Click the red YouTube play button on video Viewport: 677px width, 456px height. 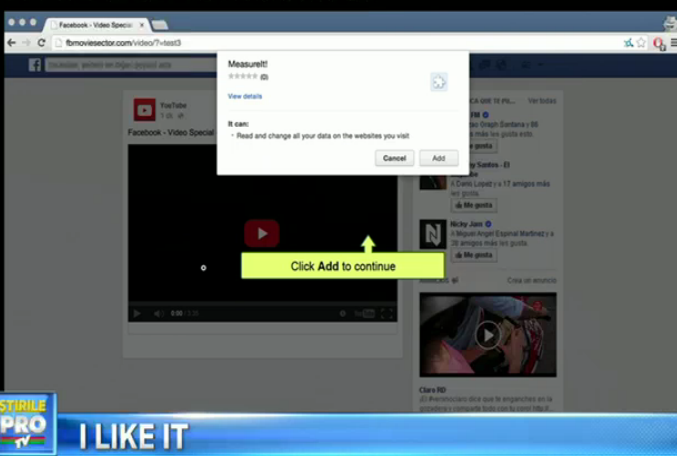[262, 233]
